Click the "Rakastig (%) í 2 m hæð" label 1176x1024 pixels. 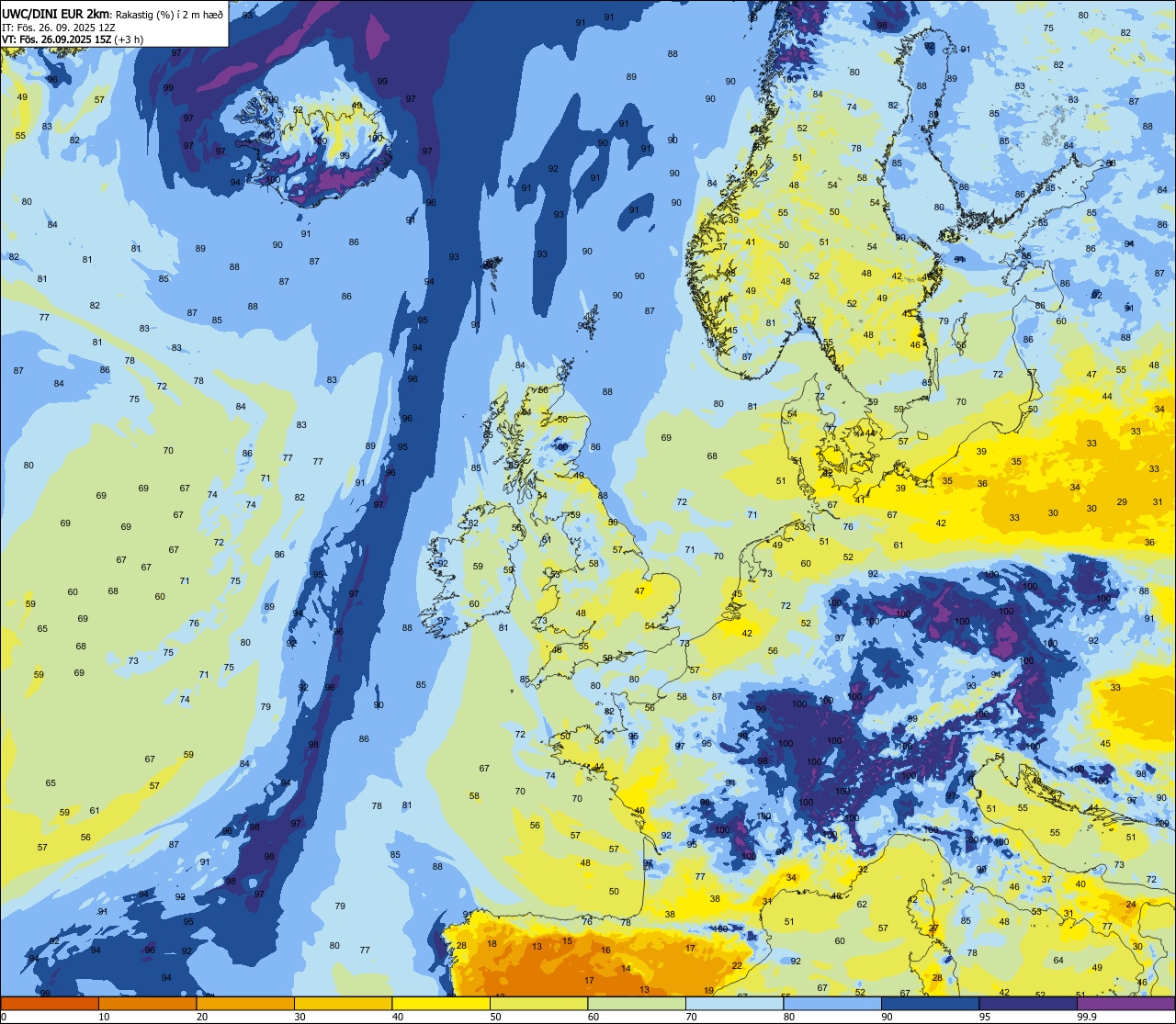(169, 14)
